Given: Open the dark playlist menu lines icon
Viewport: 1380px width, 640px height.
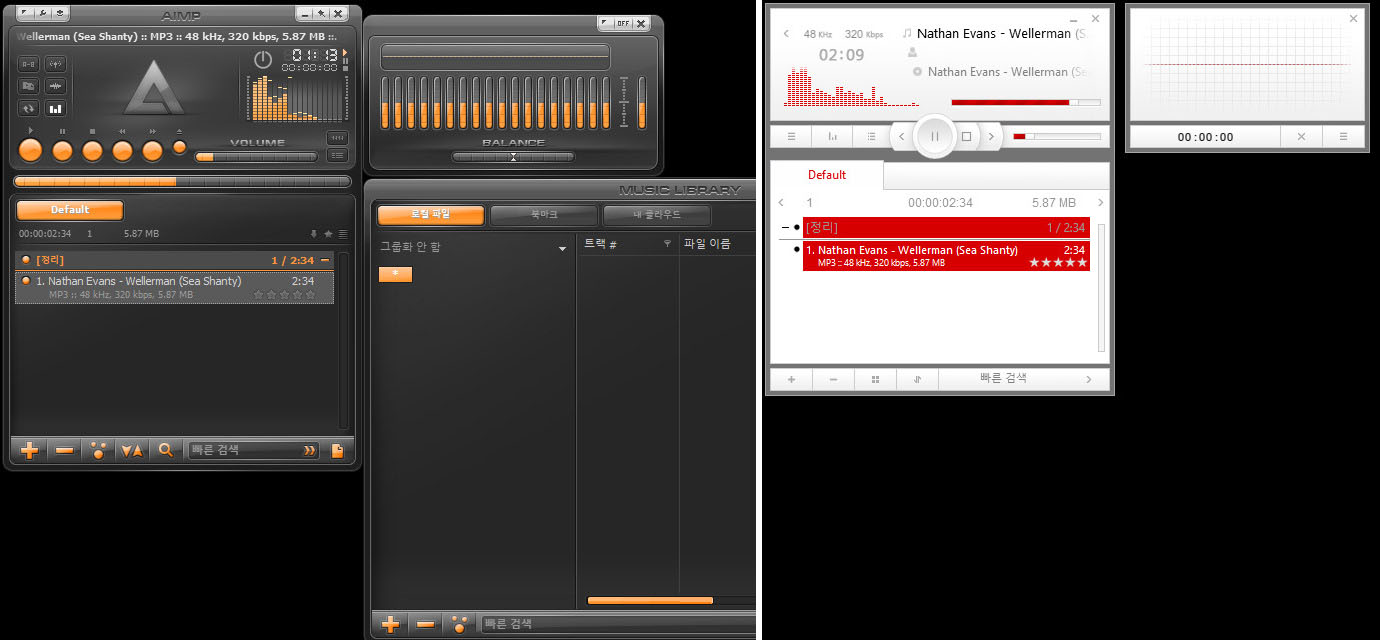Looking at the screenshot, I should [343, 234].
